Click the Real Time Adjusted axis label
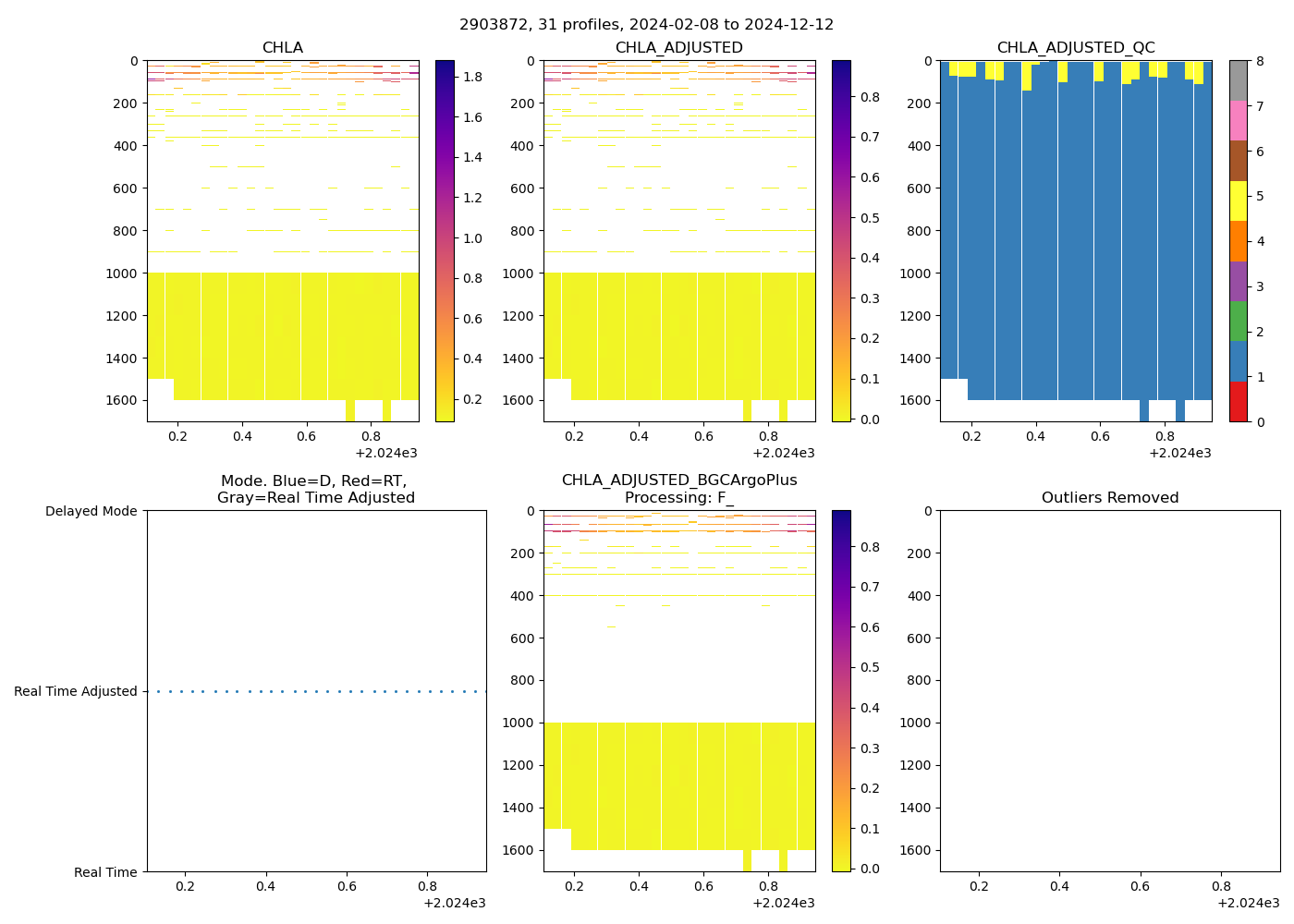Image resolution: width=1294 pixels, height=924 pixels. click(x=76, y=691)
